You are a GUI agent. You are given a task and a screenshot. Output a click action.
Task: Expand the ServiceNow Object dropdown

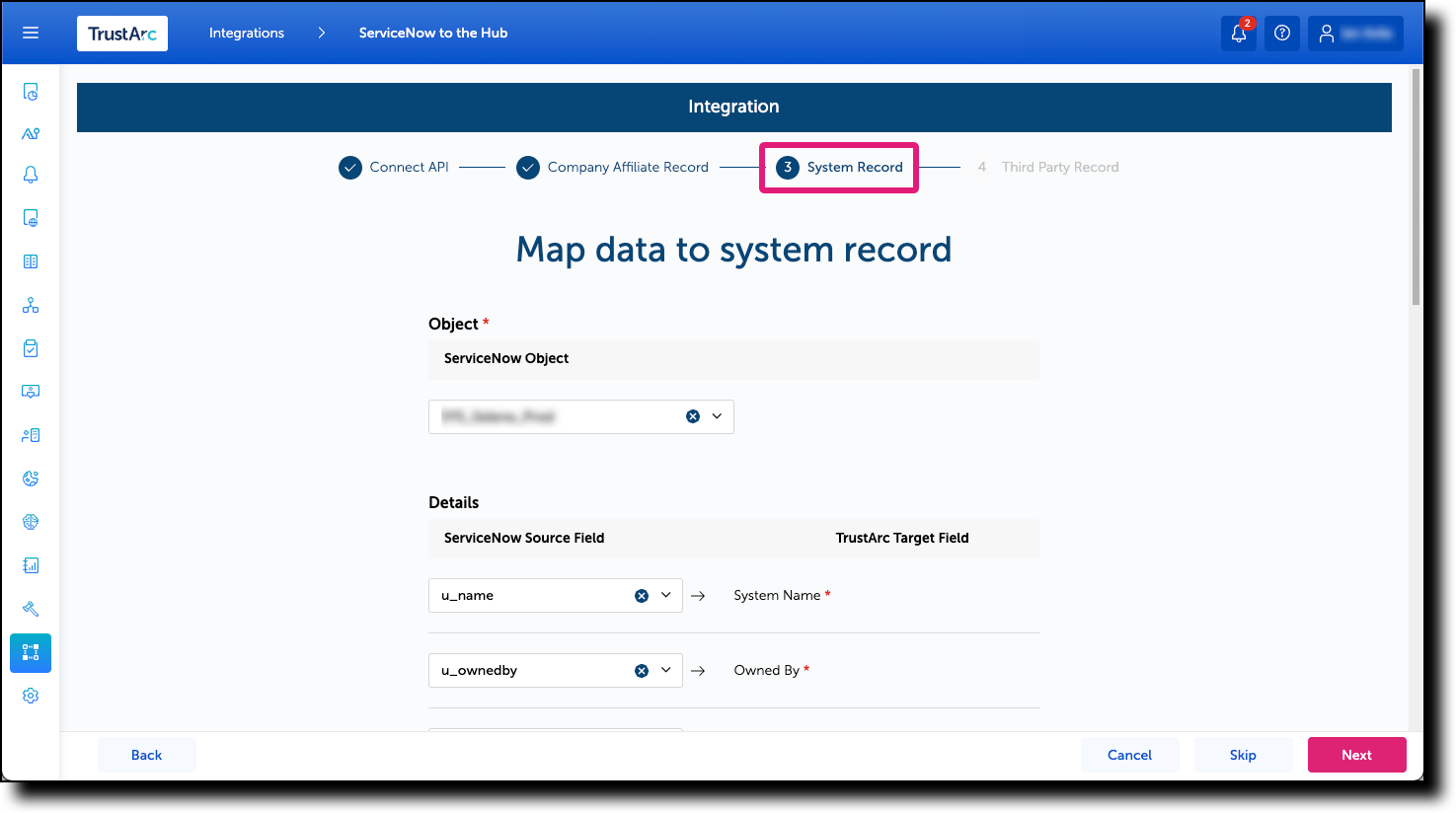[718, 416]
